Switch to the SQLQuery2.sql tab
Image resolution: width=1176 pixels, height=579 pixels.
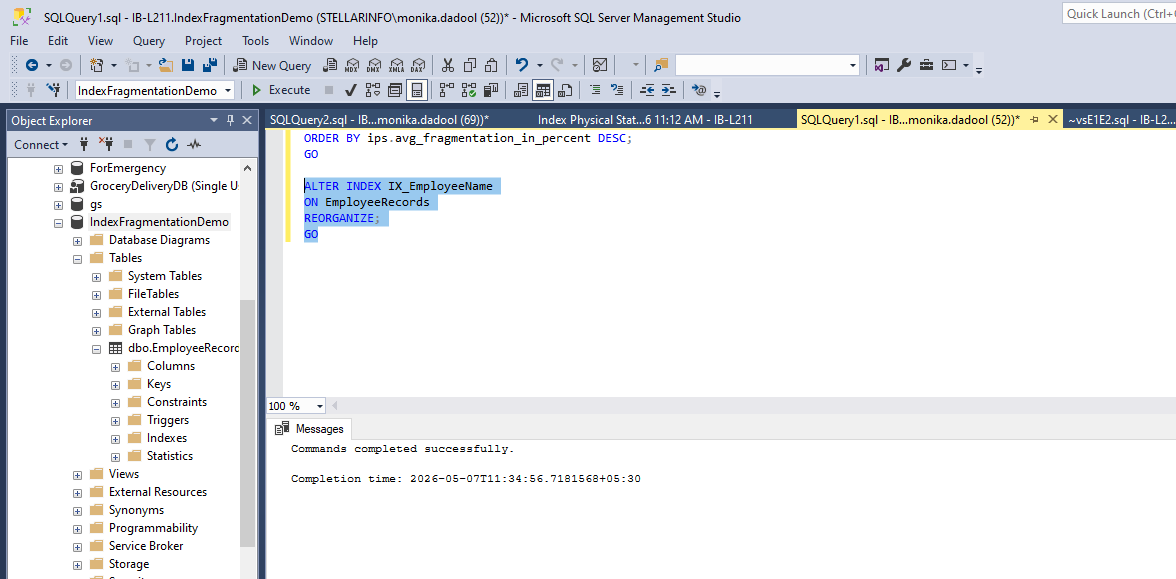tap(379, 119)
